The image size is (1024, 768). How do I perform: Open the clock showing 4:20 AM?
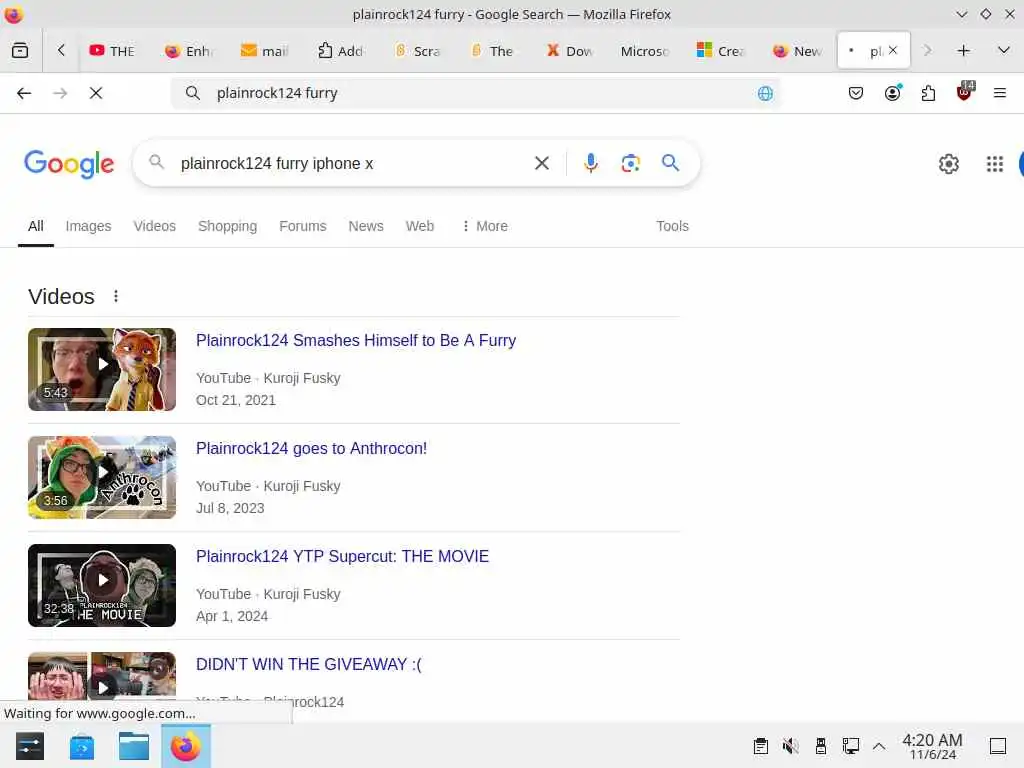point(933,746)
